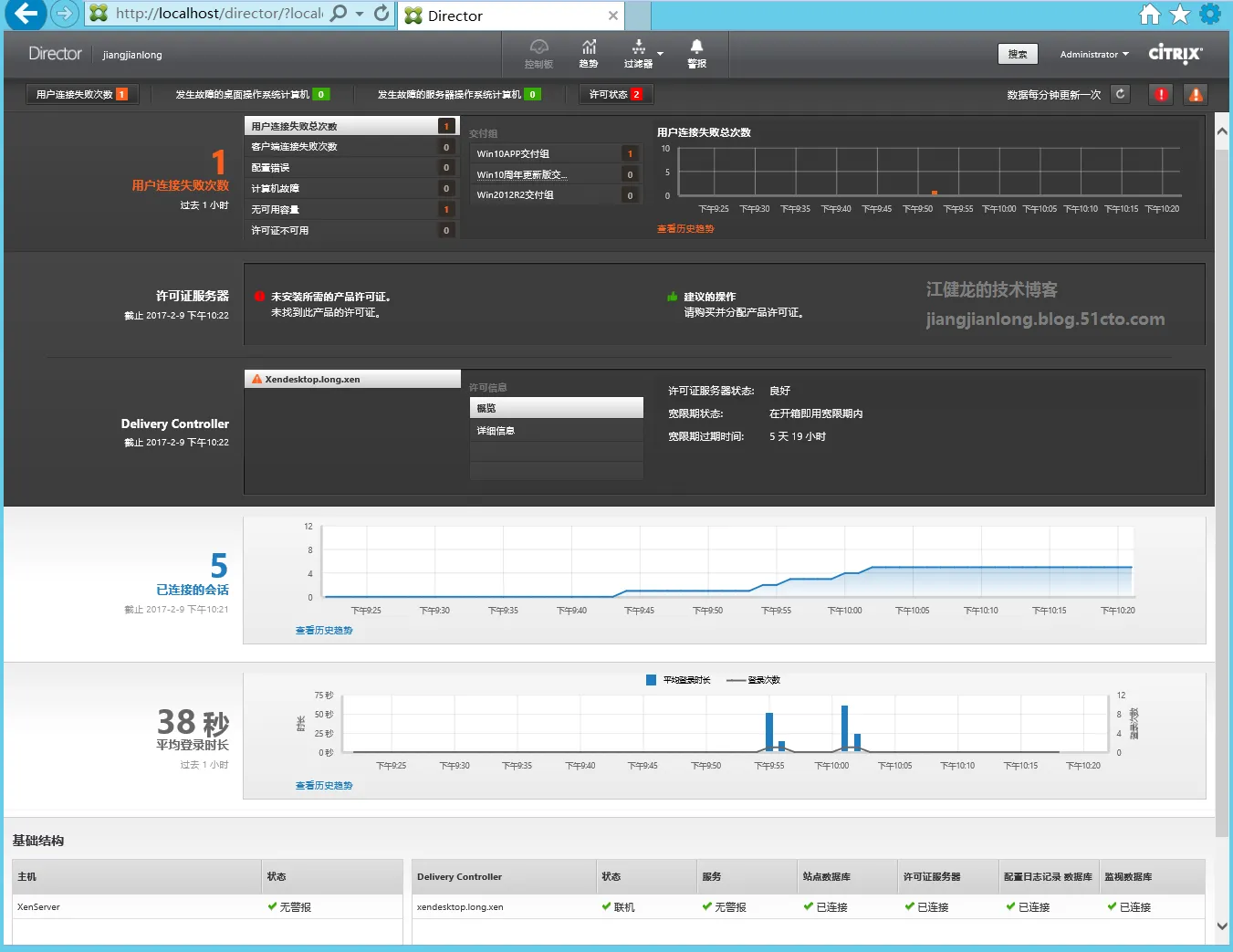Select 用户连接失败次数 top panel tab
Screen dimensions: 1233x952
pos(82,94)
